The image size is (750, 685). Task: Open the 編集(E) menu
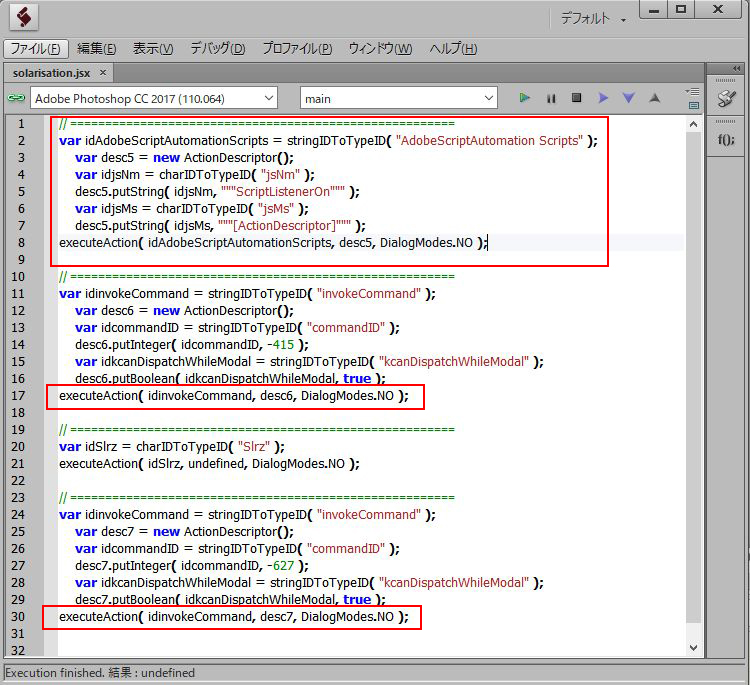point(97,48)
